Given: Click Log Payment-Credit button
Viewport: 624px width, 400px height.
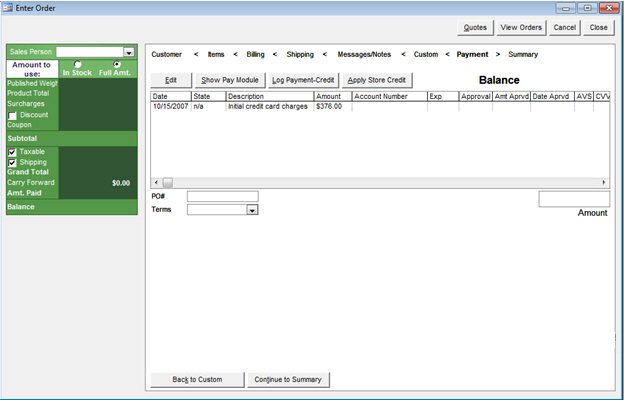Looking at the screenshot, I should tap(303, 79).
